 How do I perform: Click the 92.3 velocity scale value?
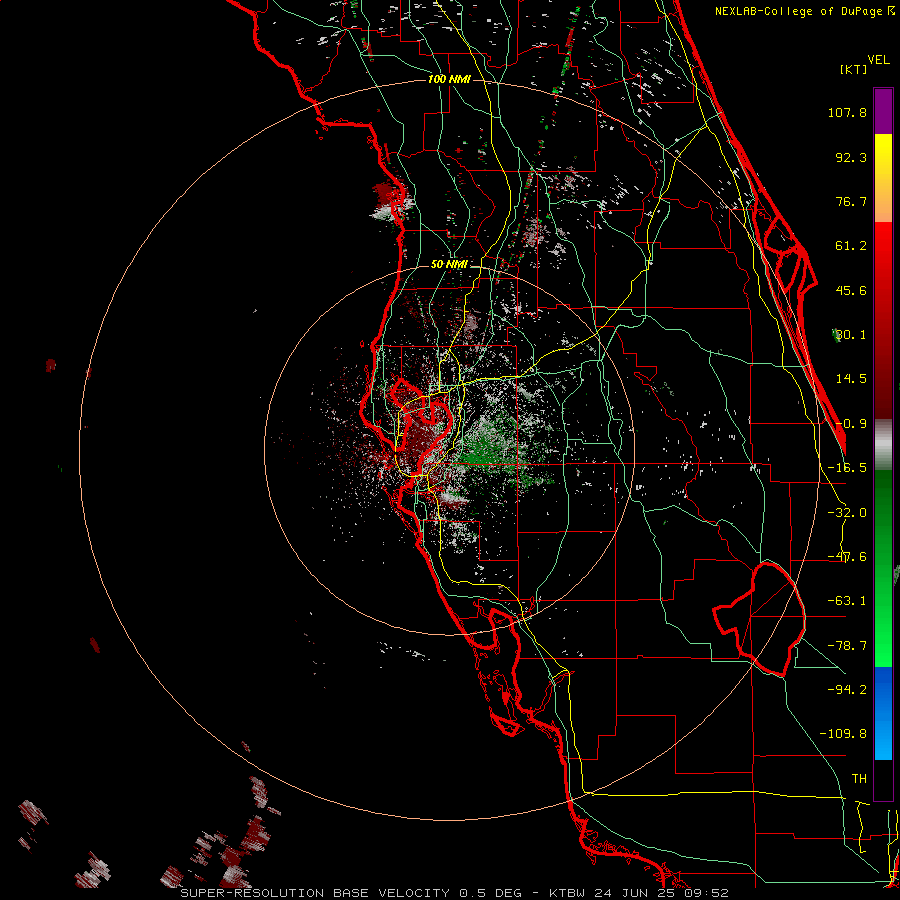tap(851, 157)
